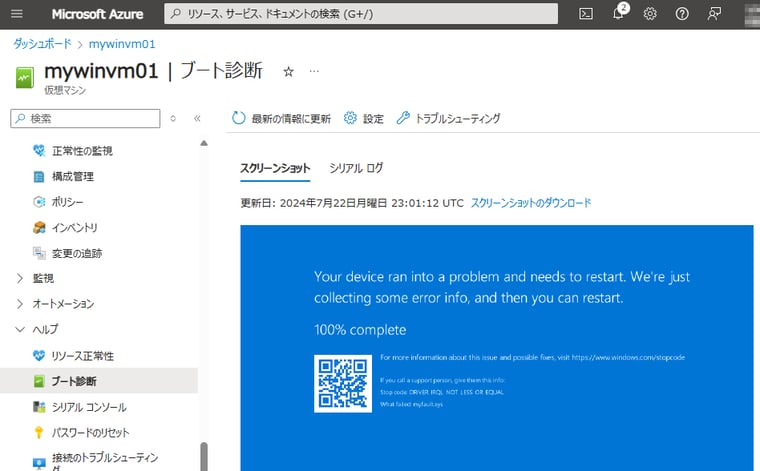760x471 pixels.
Task: Click the QR code in boot screenshot
Action: coord(343,383)
